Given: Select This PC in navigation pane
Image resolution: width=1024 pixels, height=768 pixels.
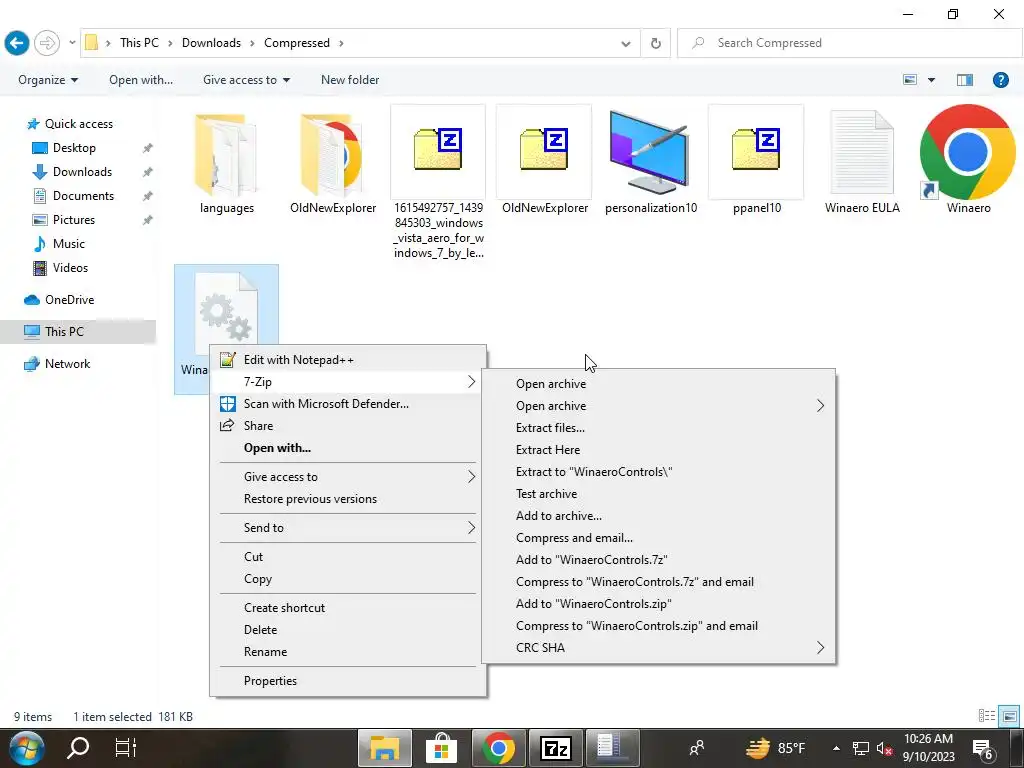Looking at the screenshot, I should 54,332.
